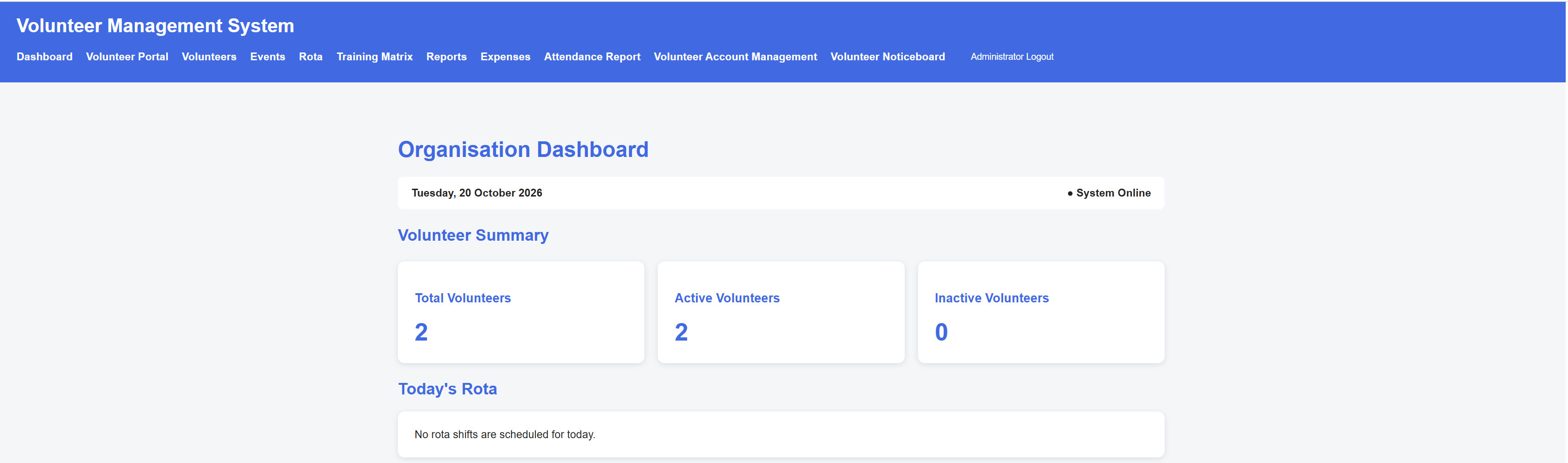Viewport: 1568px width, 463px height.
Task: Open the Attendance Report
Action: click(x=592, y=57)
